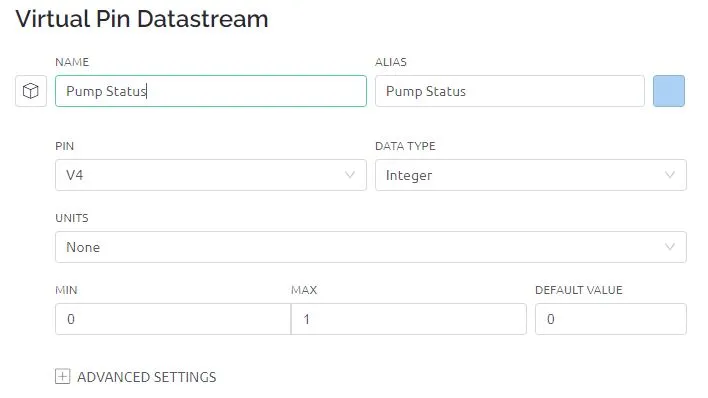The width and height of the screenshot is (708, 398).
Task: Open the Data Type dropdown showing Integer
Action: 531,175
